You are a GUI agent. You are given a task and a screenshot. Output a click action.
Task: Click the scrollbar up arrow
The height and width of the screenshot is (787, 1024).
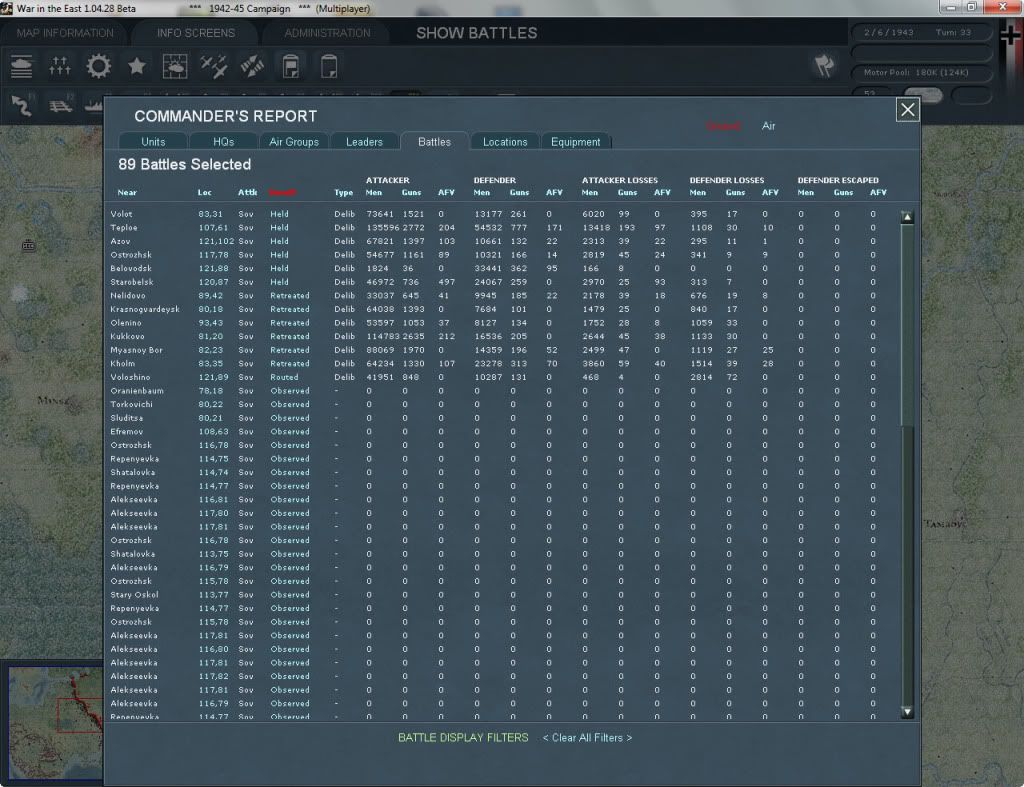pyautogui.click(x=907, y=217)
